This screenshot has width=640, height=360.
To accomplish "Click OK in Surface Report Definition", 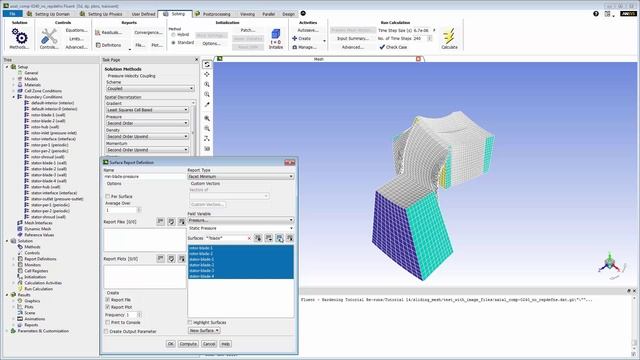I will (171, 344).
